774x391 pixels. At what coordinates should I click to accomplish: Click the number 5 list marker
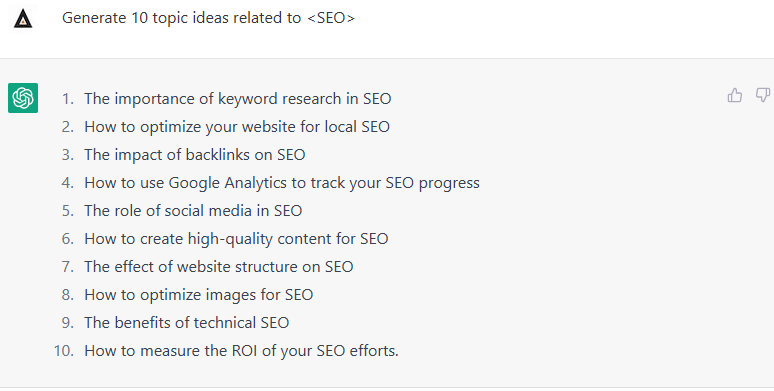pyautogui.click(x=68, y=211)
